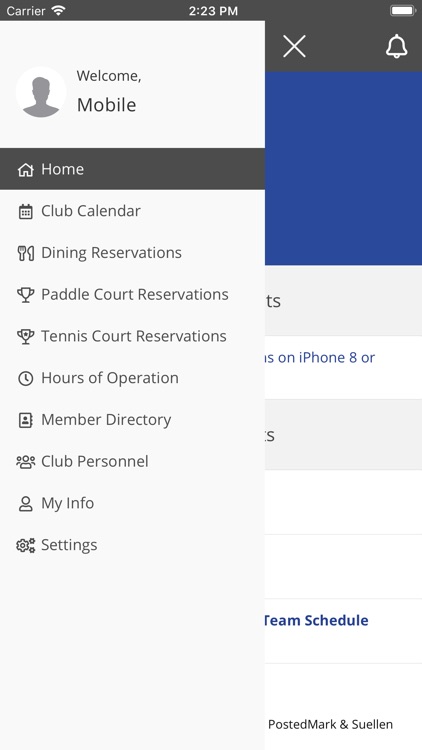The width and height of the screenshot is (422, 750).
Task: Tap the clock icon for Hours of Operation
Action: [25, 378]
